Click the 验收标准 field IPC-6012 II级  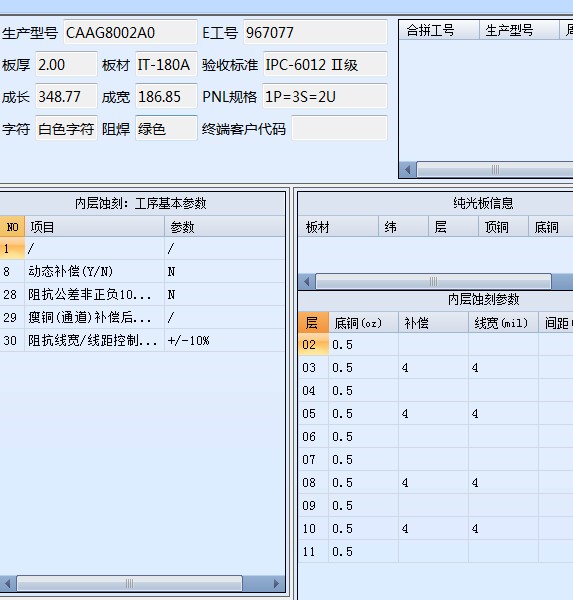(325, 64)
